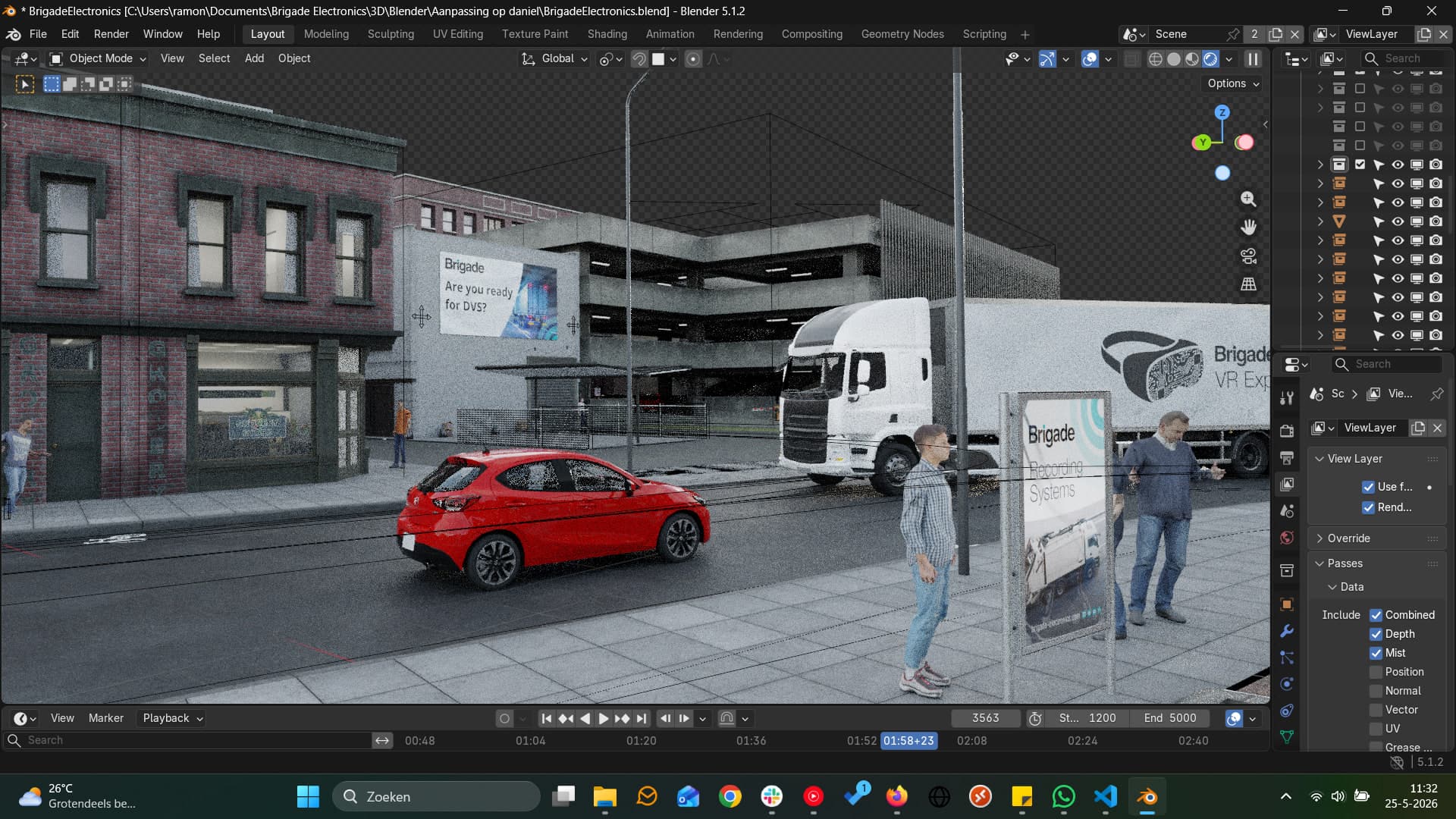Switch to the Shading workspace tab
This screenshot has height=819, width=1456.
pyautogui.click(x=607, y=34)
